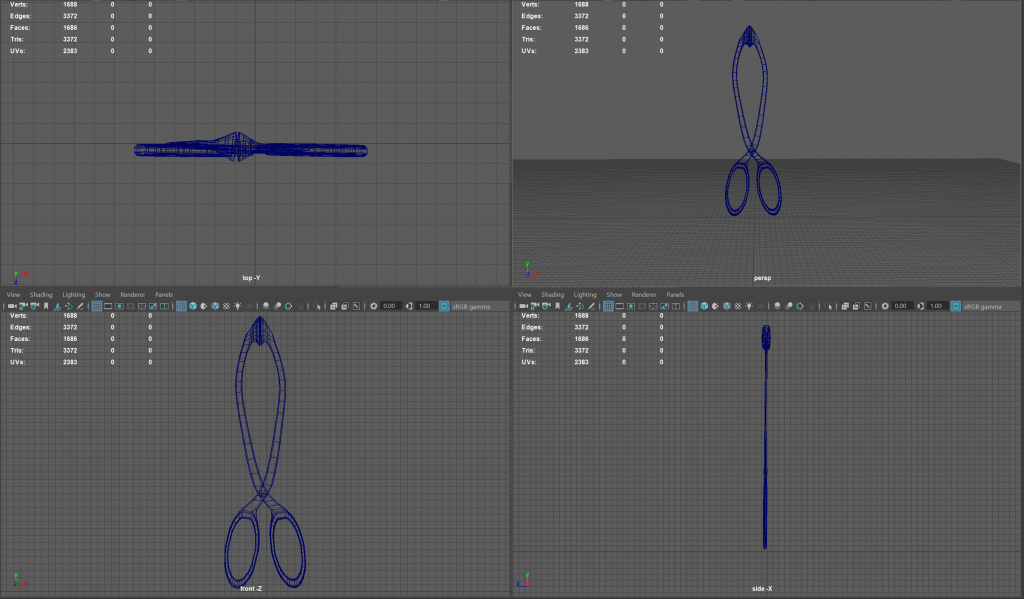This screenshot has width=1024, height=599.
Task: Open Renderer menu in side view panel
Action: point(644,295)
